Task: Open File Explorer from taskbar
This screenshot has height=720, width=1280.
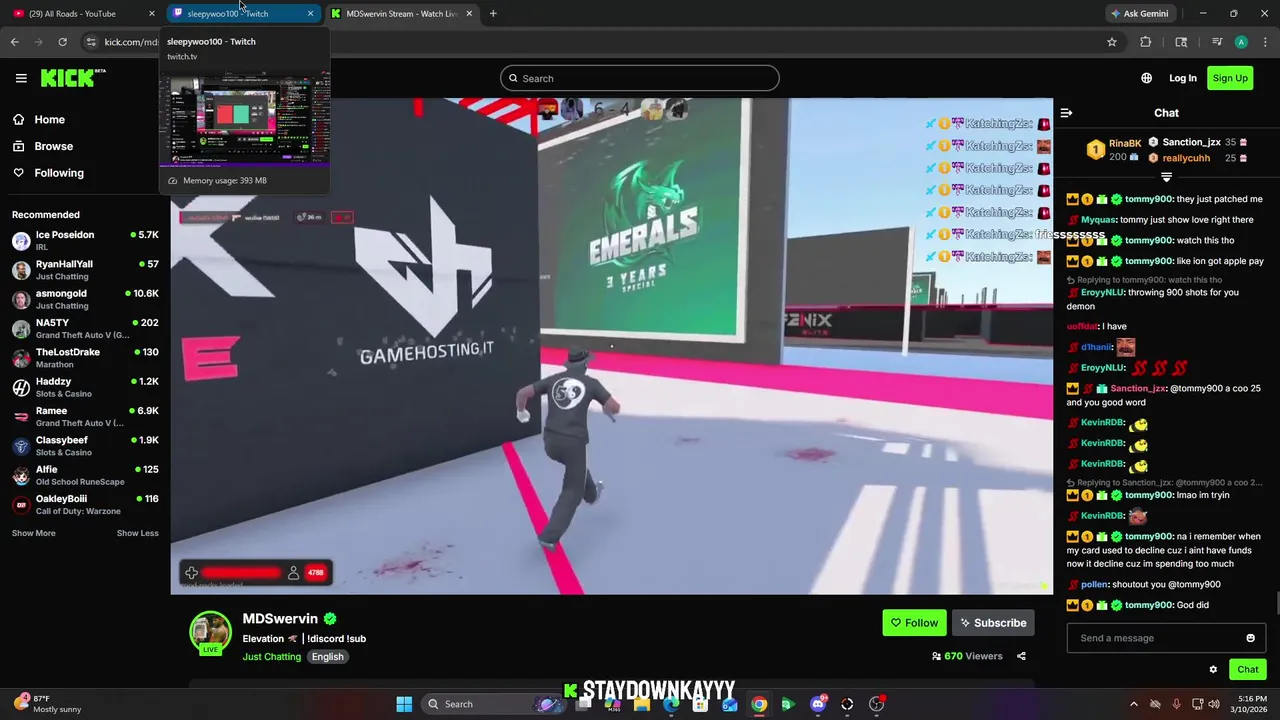Action: click(642, 704)
